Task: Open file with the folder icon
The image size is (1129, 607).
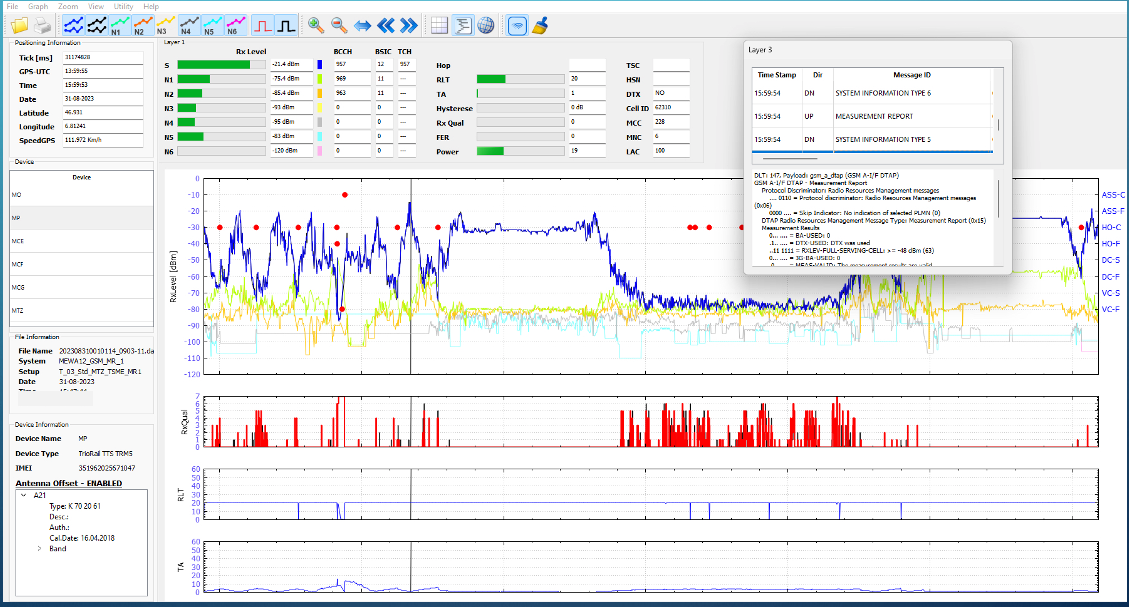Action: (19, 26)
